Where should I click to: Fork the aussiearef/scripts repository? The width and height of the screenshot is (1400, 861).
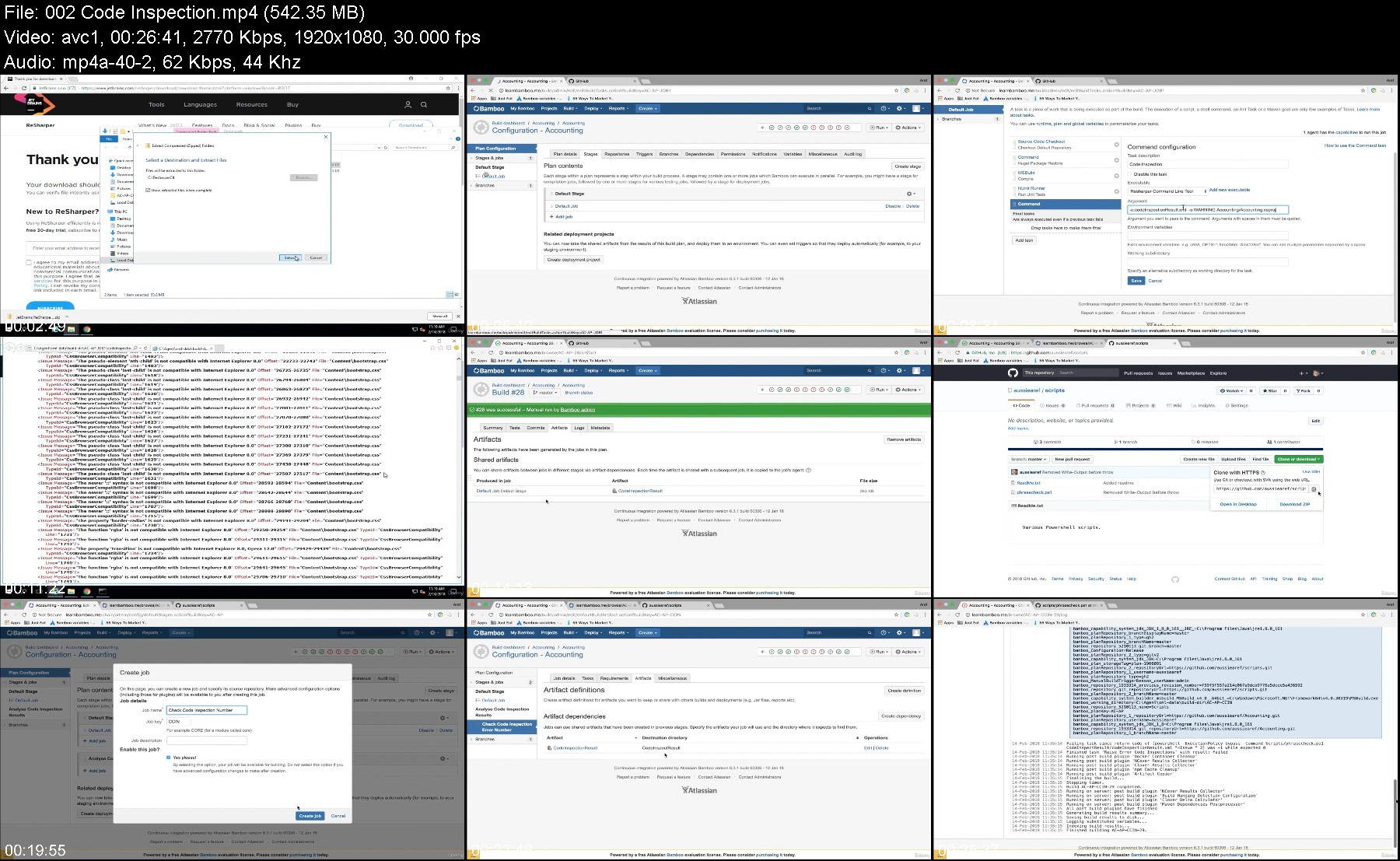pos(1305,390)
